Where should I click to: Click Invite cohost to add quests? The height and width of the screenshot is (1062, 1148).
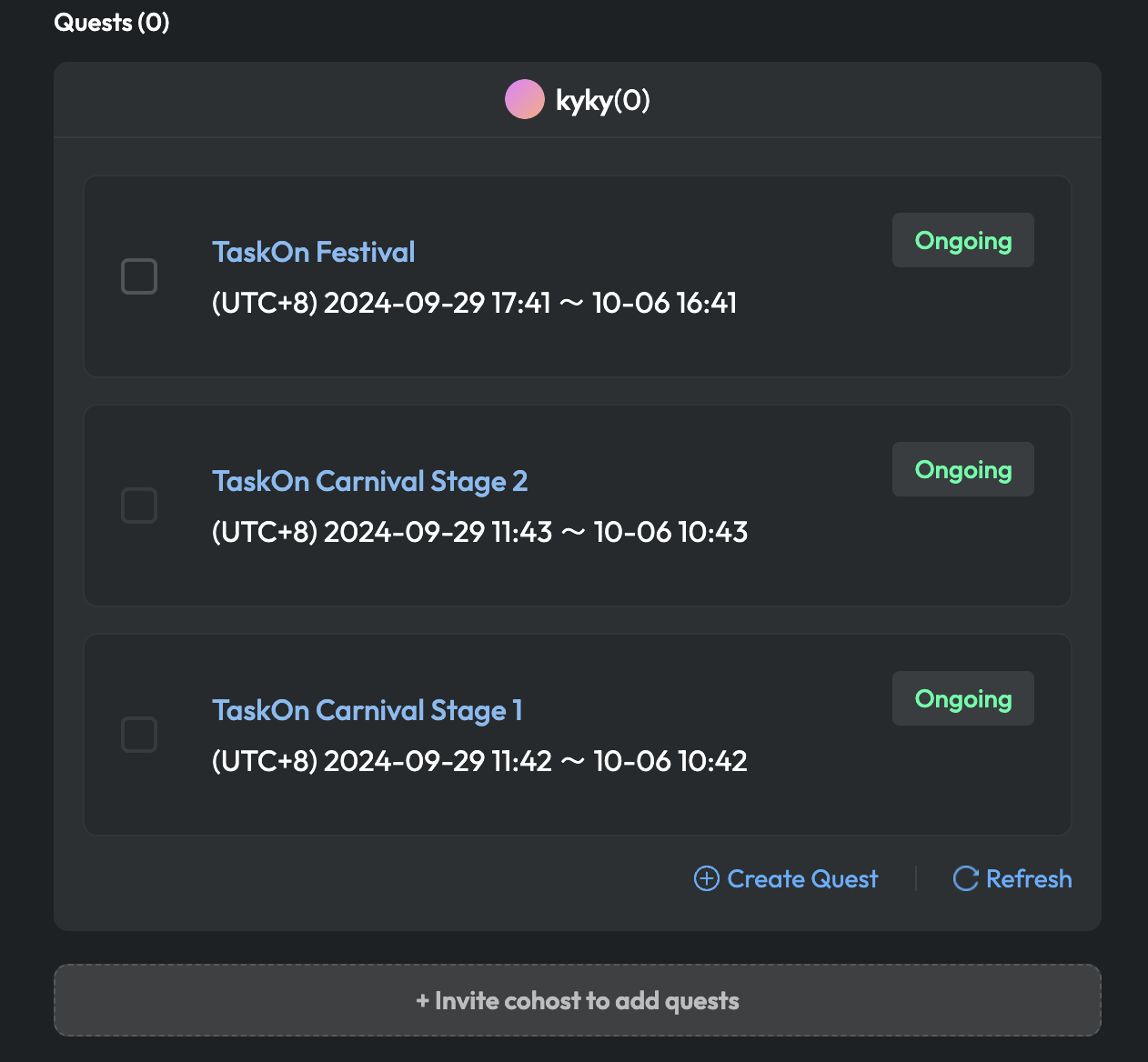click(578, 1000)
